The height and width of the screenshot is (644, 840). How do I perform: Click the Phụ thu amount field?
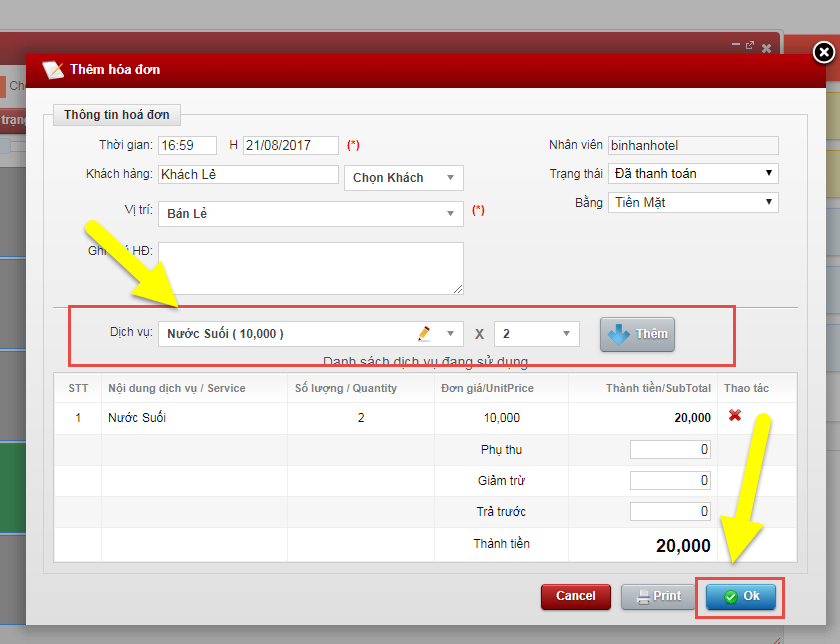pyautogui.click(x=670, y=450)
